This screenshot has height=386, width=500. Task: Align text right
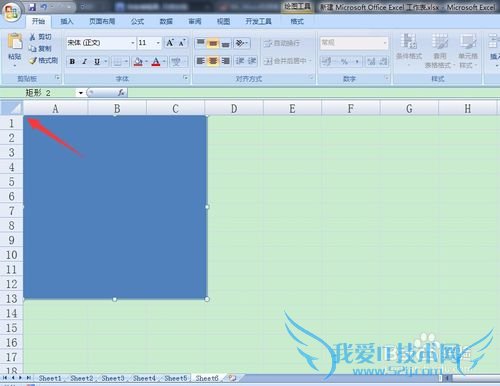tap(225, 61)
